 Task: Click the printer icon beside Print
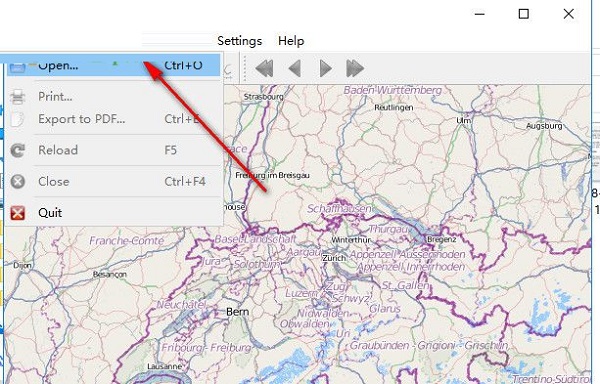coord(18,97)
